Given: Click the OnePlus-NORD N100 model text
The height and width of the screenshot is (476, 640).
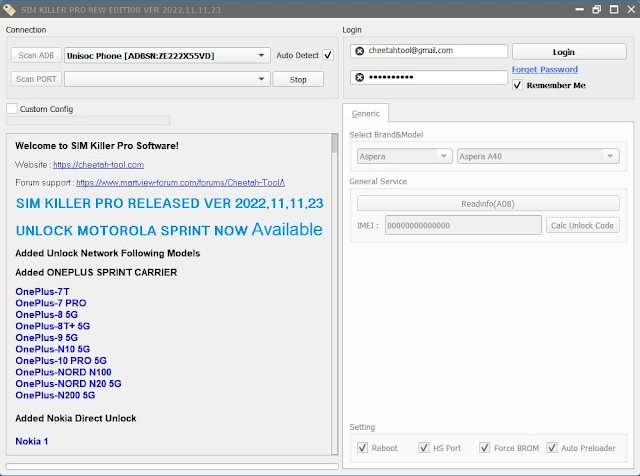Looking at the screenshot, I should [63, 372].
